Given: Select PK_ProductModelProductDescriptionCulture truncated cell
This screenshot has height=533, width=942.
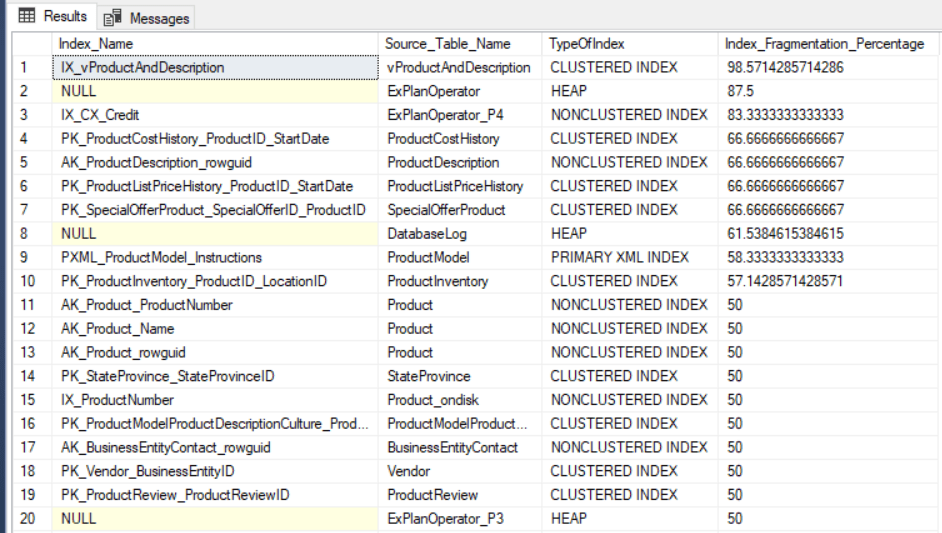Looking at the screenshot, I should click(215, 424).
